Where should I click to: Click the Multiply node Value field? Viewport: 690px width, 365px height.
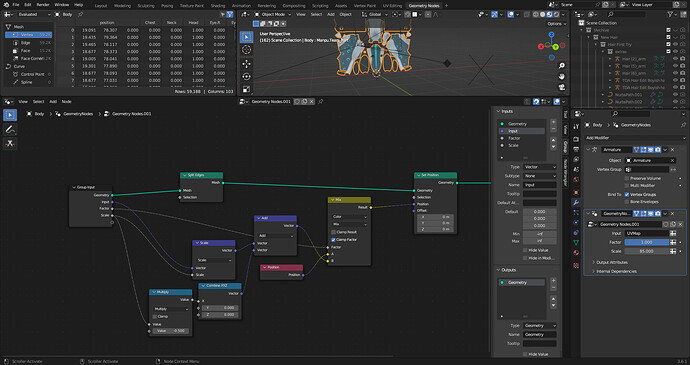(x=171, y=331)
